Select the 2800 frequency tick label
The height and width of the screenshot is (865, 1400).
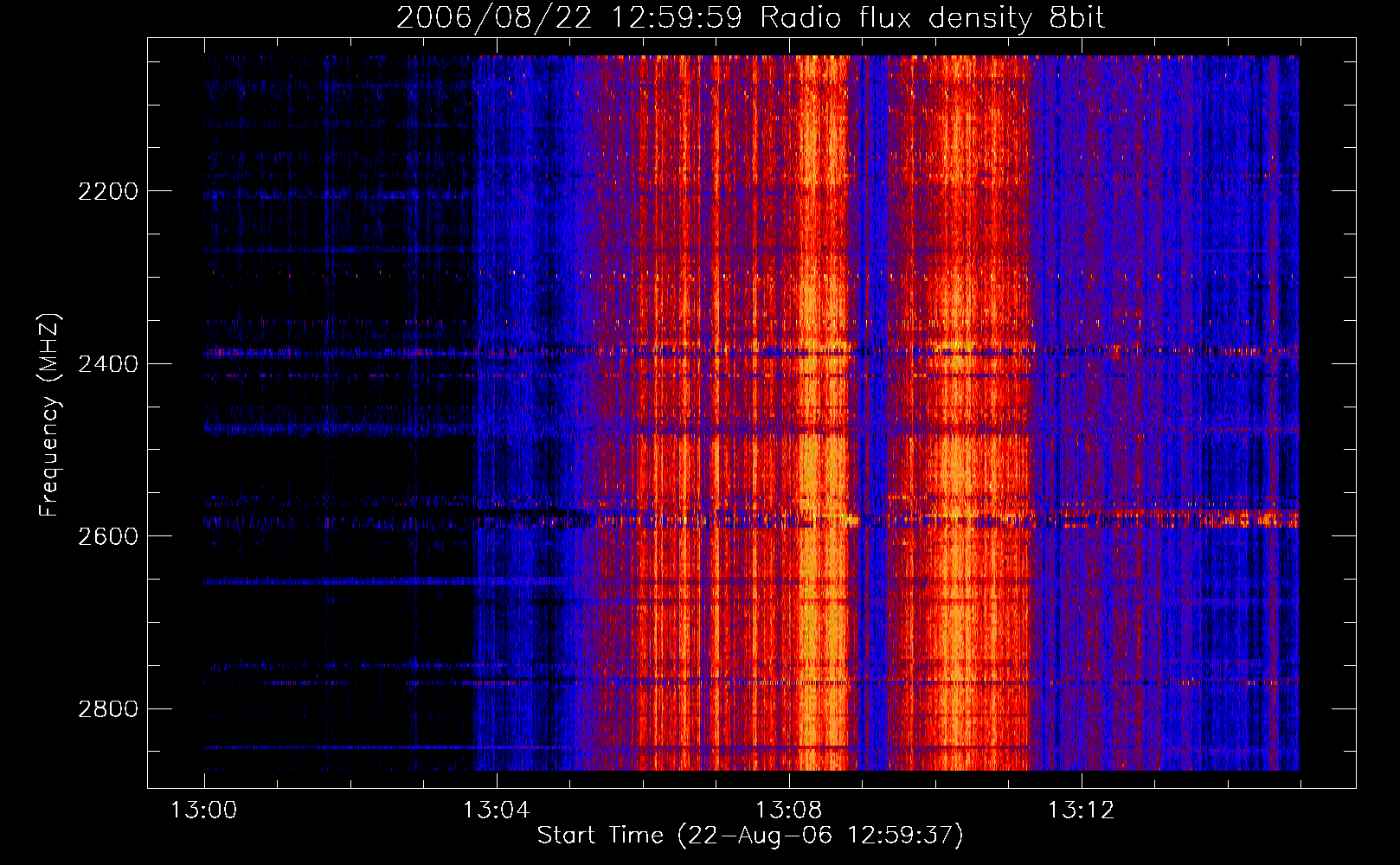pos(108,709)
